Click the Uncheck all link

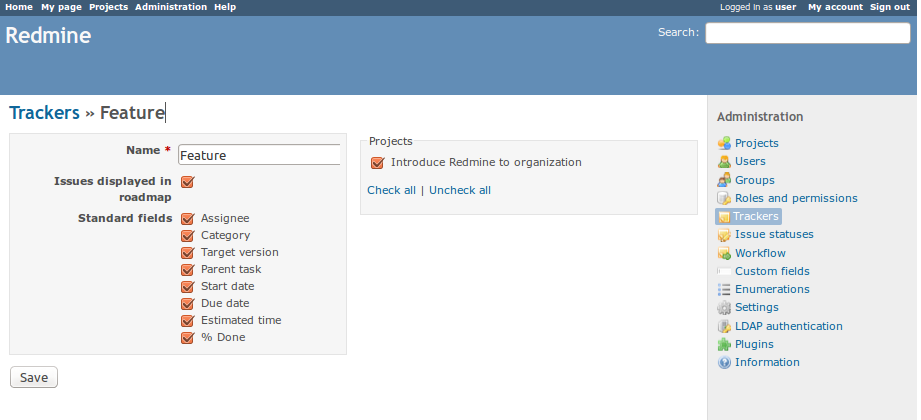click(x=460, y=190)
